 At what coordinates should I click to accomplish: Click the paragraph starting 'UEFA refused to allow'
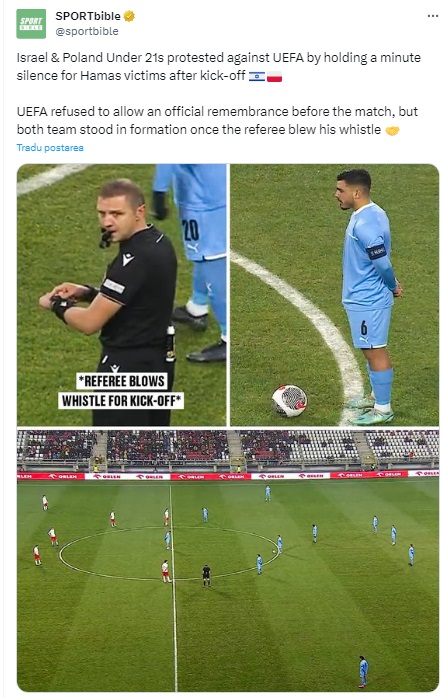(x=217, y=121)
